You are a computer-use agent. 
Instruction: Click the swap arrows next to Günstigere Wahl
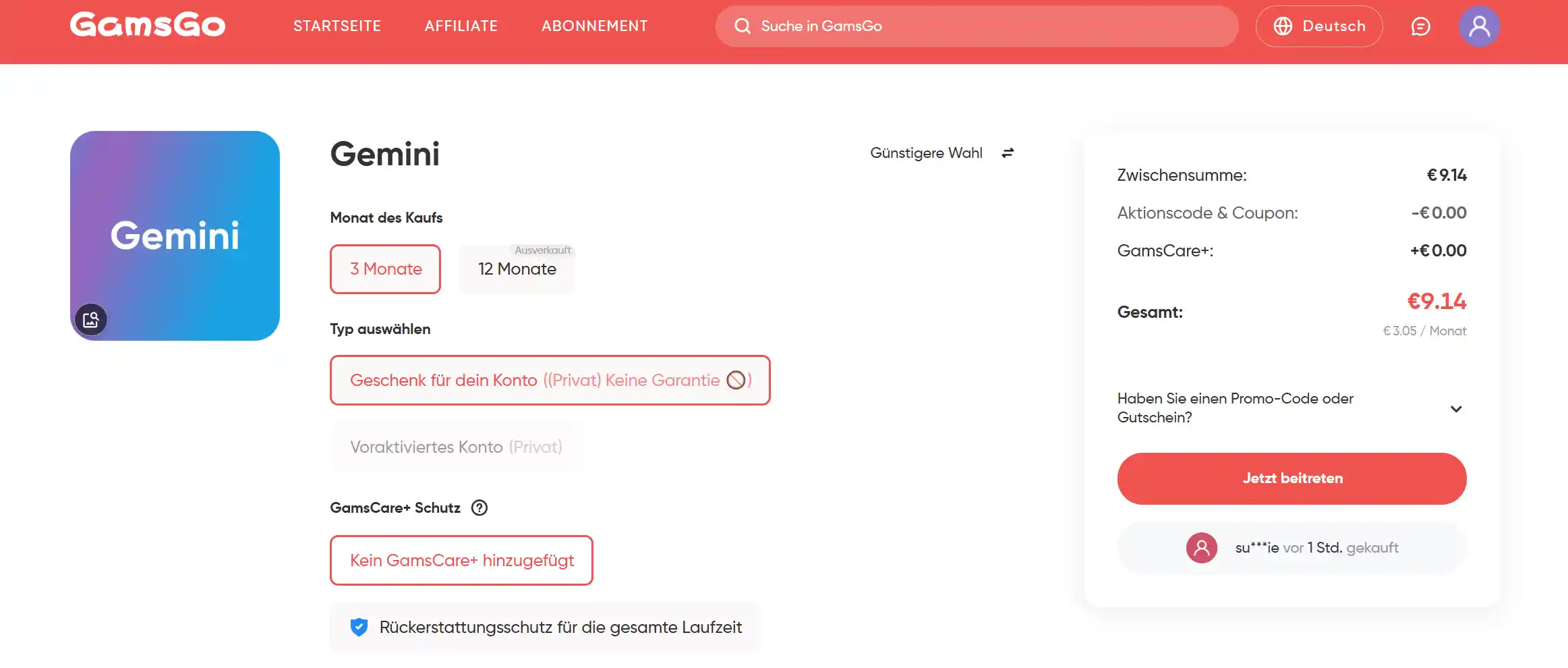click(1008, 153)
